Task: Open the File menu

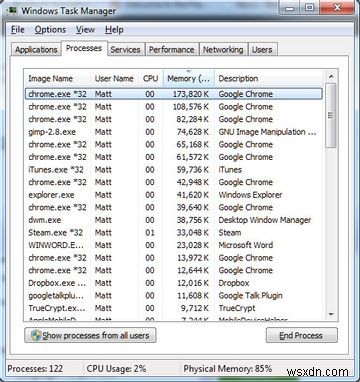Action: (18, 30)
